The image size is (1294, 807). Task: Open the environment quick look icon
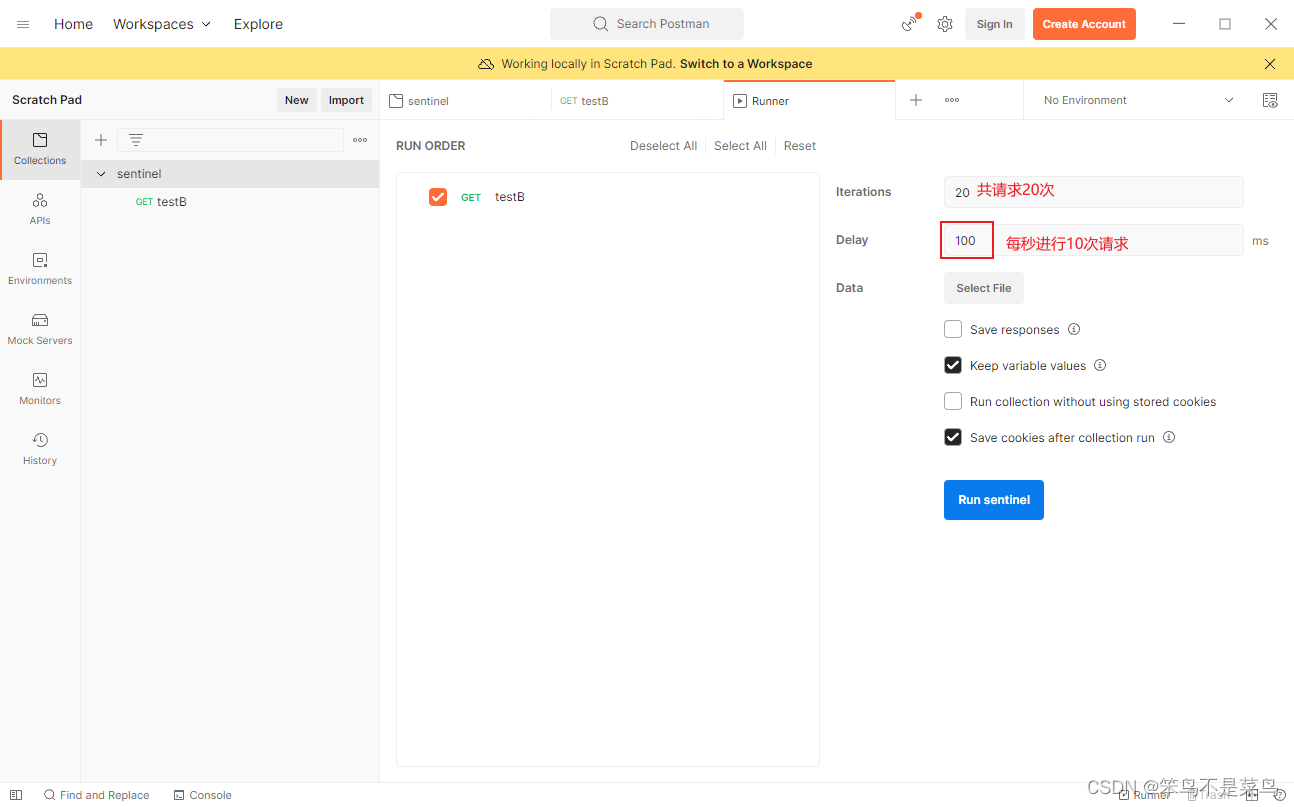[1270, 100]
